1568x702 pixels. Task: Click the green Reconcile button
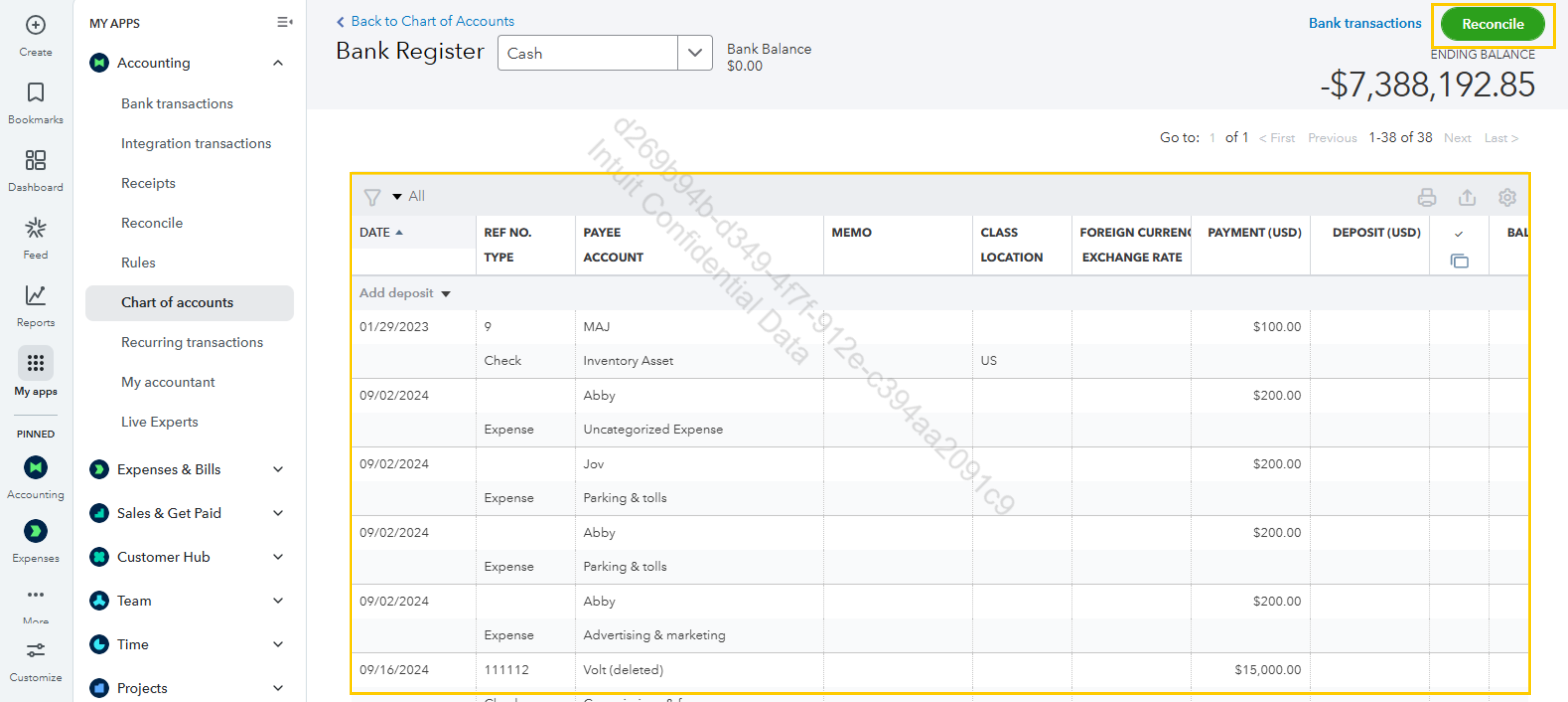coord(1492,24)
